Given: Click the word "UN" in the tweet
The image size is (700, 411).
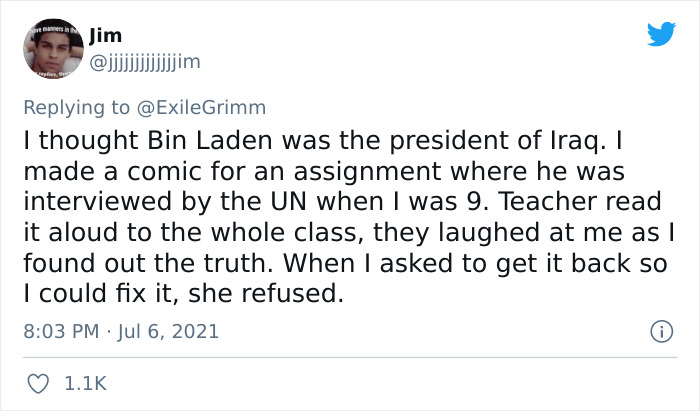Looking at the screenshot, I should (x=289, y=202).
